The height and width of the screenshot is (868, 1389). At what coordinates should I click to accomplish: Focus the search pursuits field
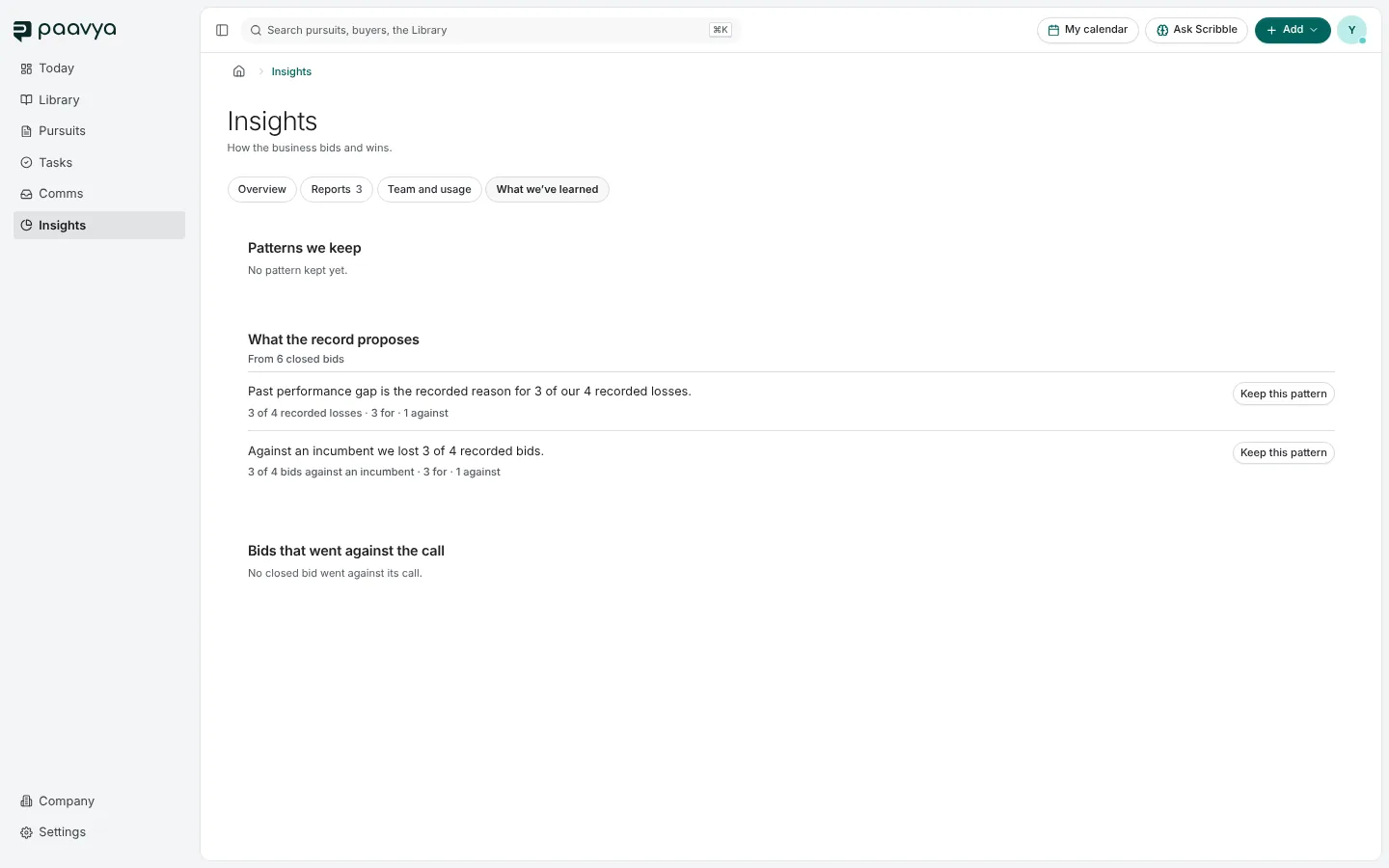point(490,30)
